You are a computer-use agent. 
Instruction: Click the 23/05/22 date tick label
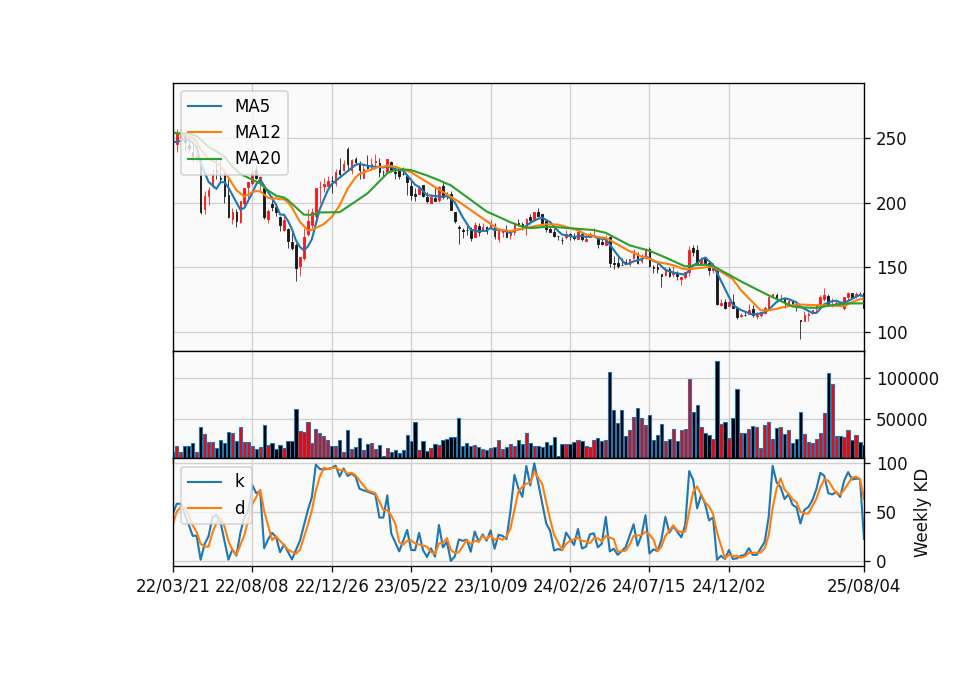point(411,586)
